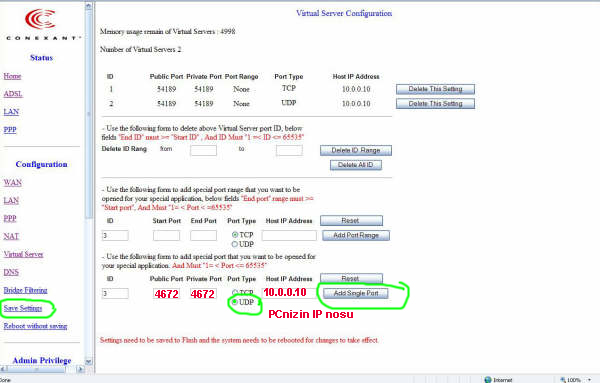Select UDP radio in port range form
The height and width of the screenshot is (383, 600).
tap(235, 244)
